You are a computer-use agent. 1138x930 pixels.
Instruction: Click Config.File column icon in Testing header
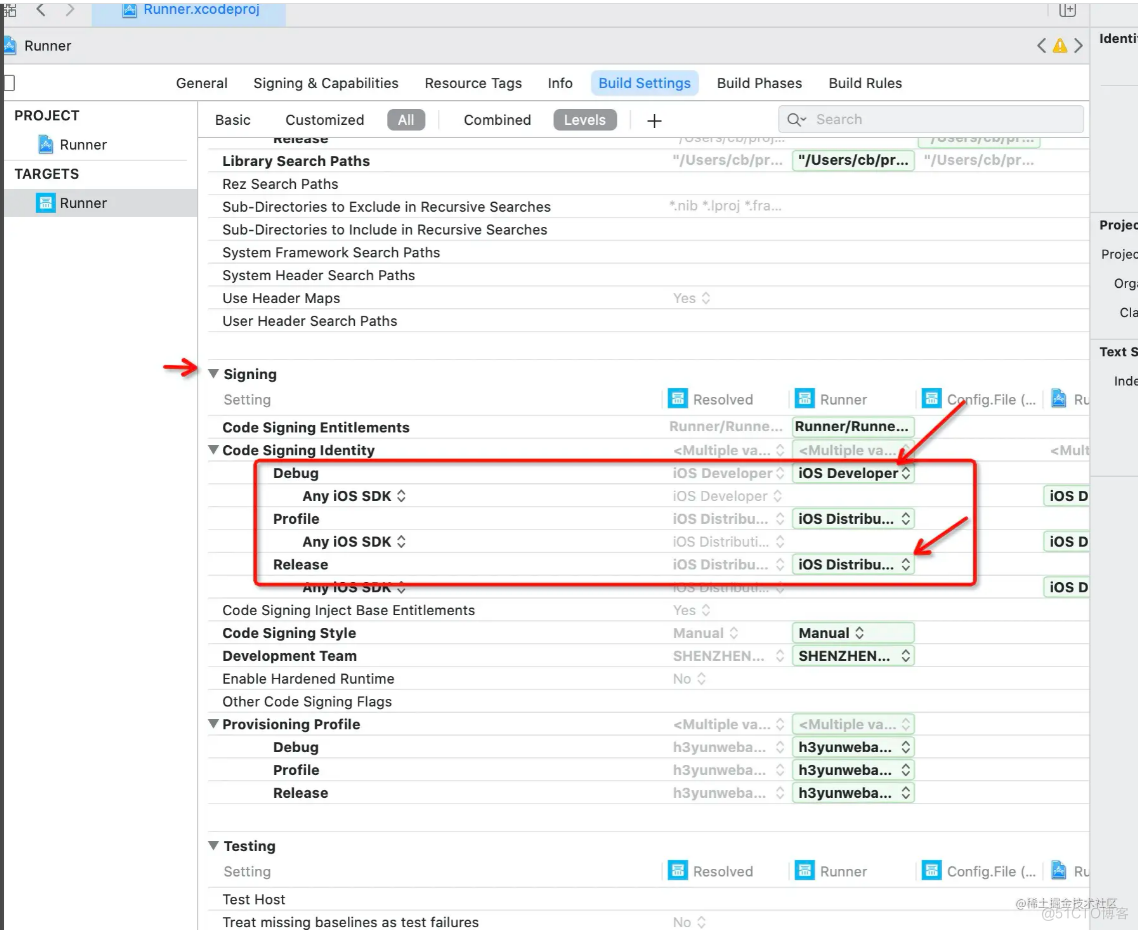(932, 870)
